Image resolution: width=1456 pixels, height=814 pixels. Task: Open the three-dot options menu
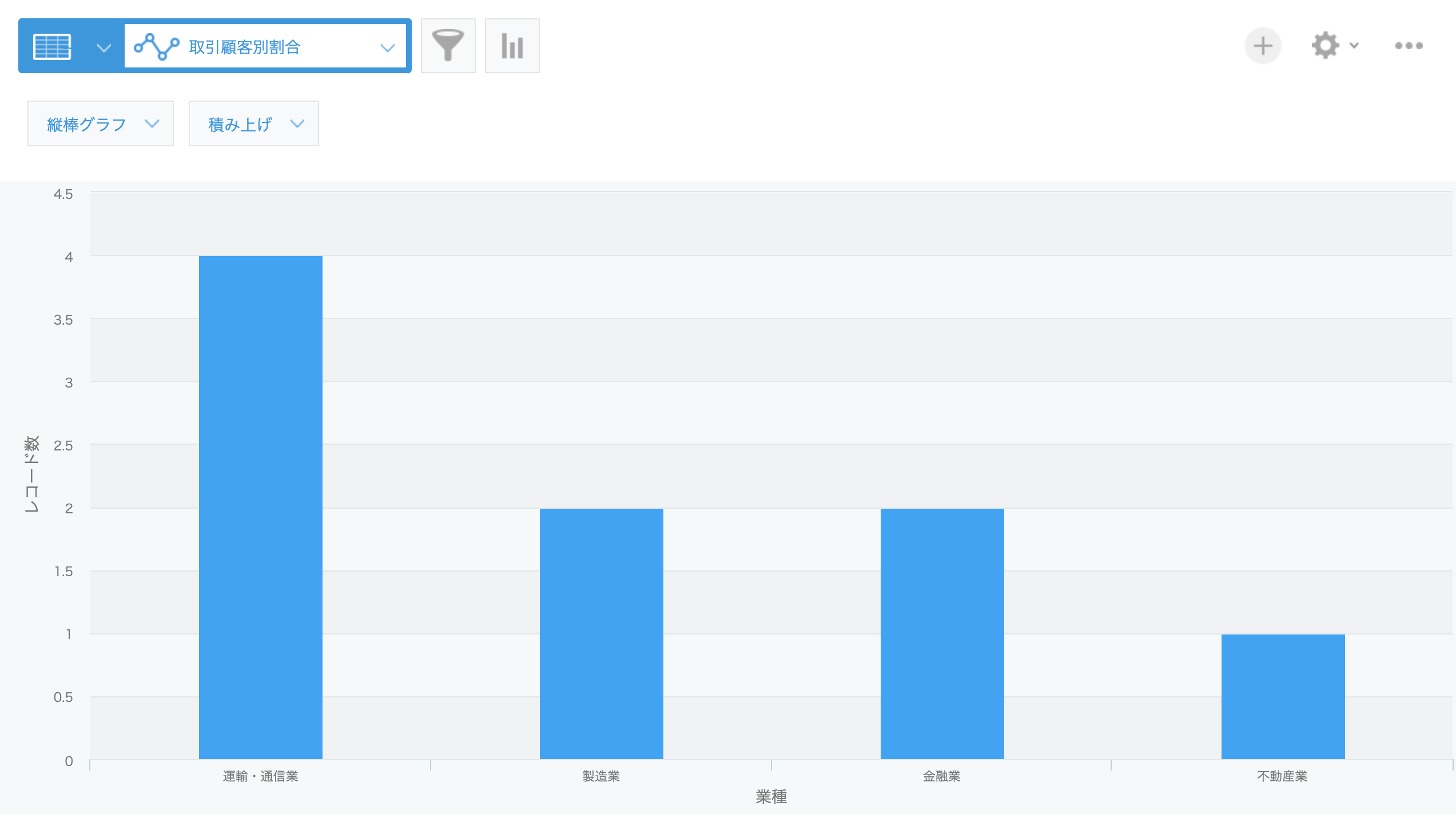pyautogui.click(x=1409, y=46)
